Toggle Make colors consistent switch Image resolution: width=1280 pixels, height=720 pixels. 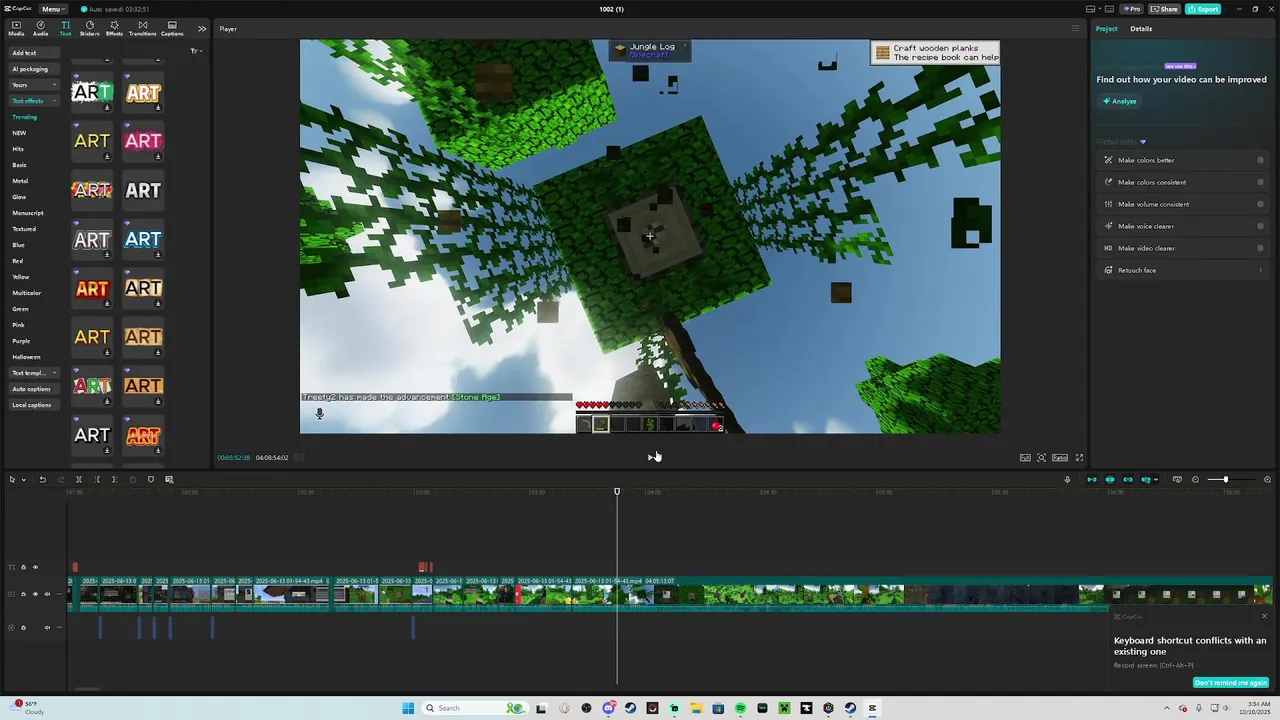pyautogui.click(x=1260, y=182)
